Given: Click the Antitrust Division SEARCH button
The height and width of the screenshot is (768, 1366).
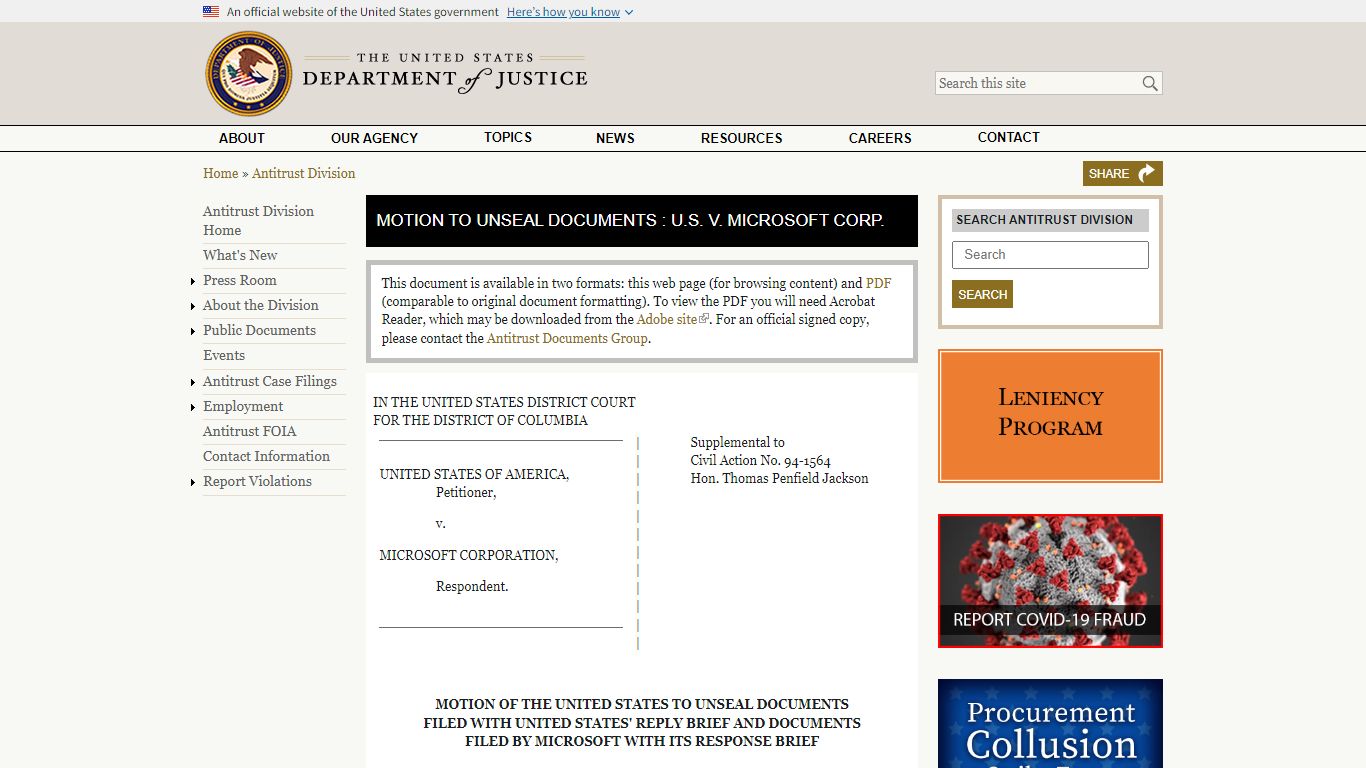Looking at the screenshot, I should 982,294.
